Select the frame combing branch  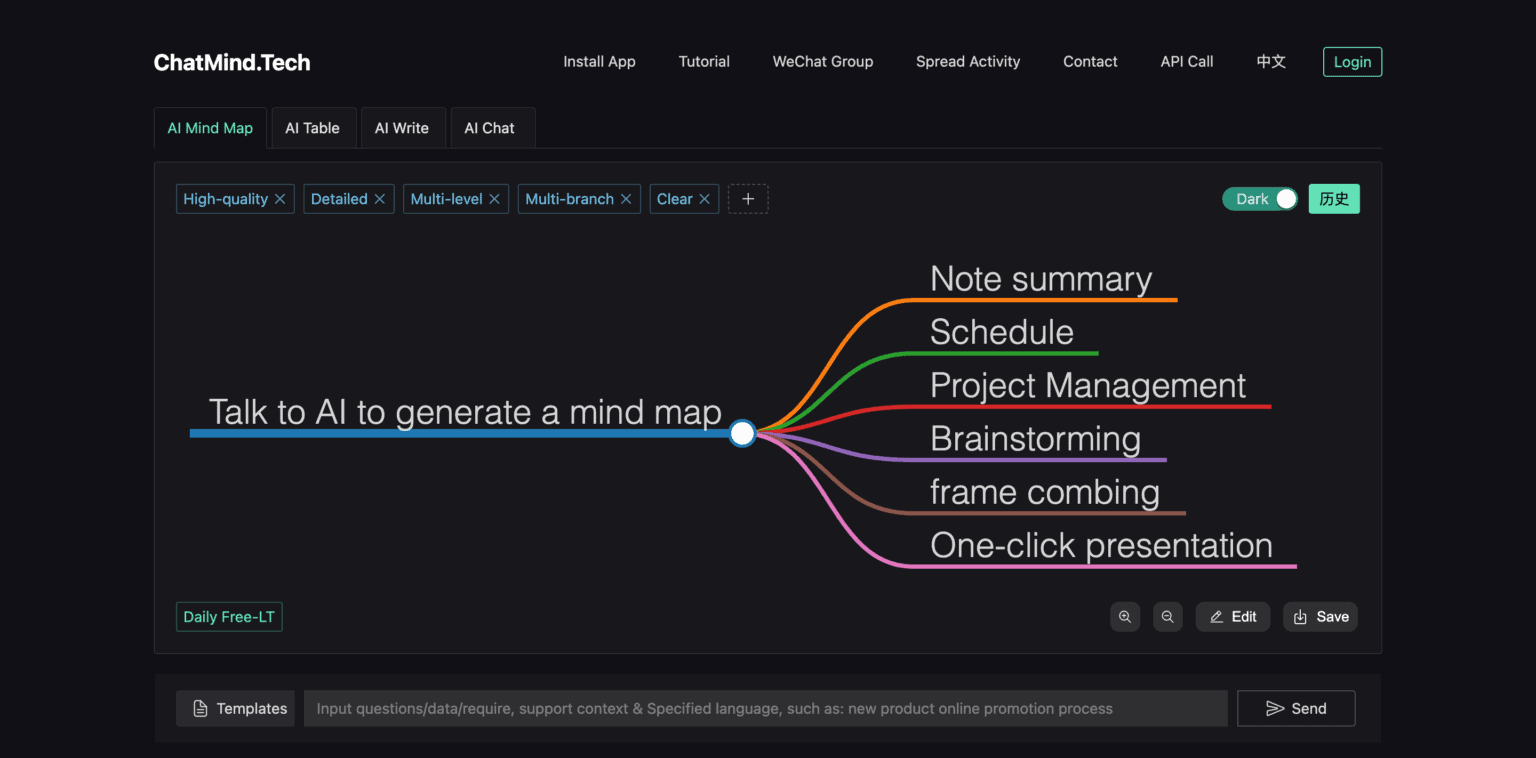(1045, 492)
